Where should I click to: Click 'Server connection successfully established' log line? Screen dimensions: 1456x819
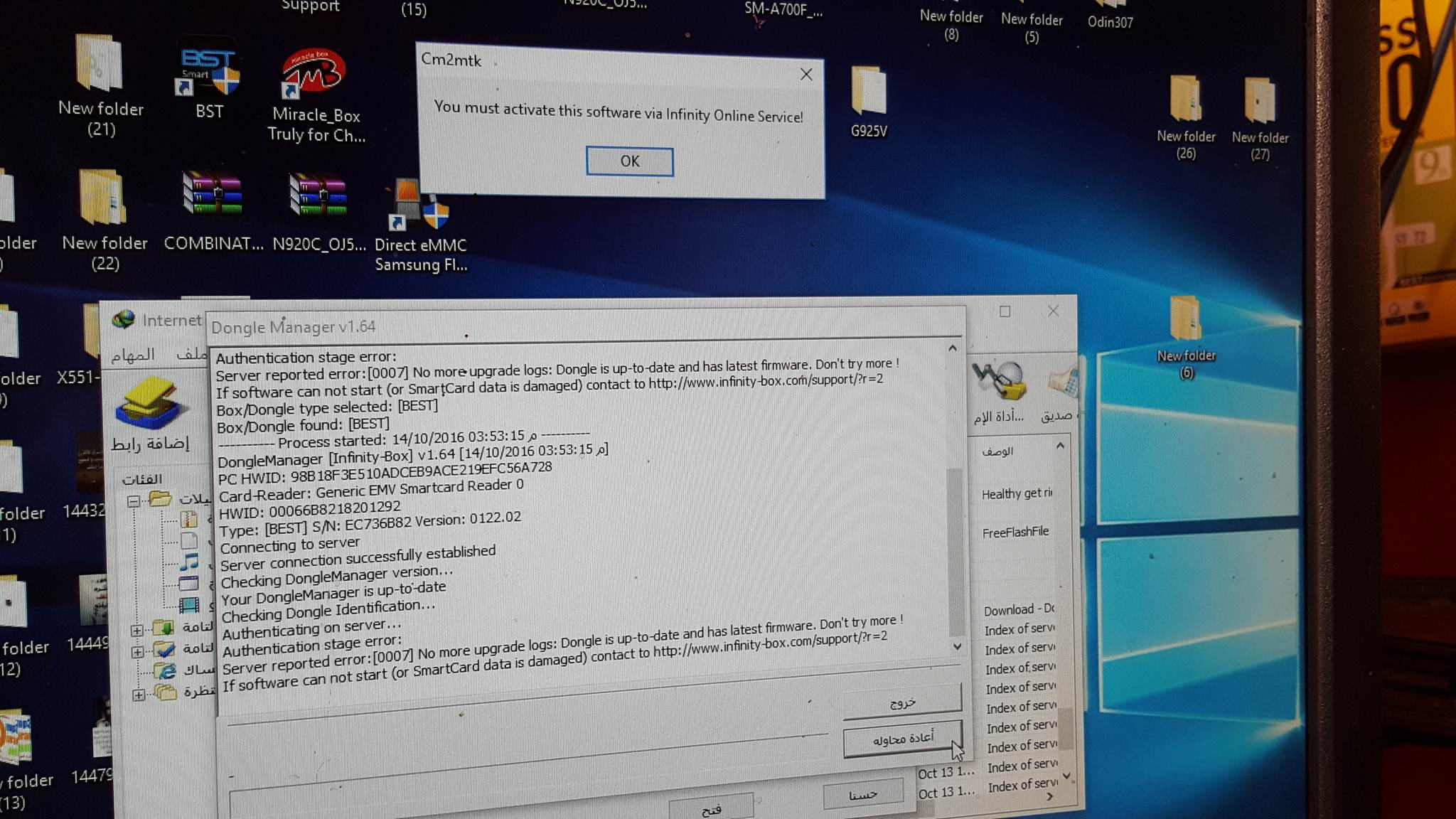tap(358, 558)
